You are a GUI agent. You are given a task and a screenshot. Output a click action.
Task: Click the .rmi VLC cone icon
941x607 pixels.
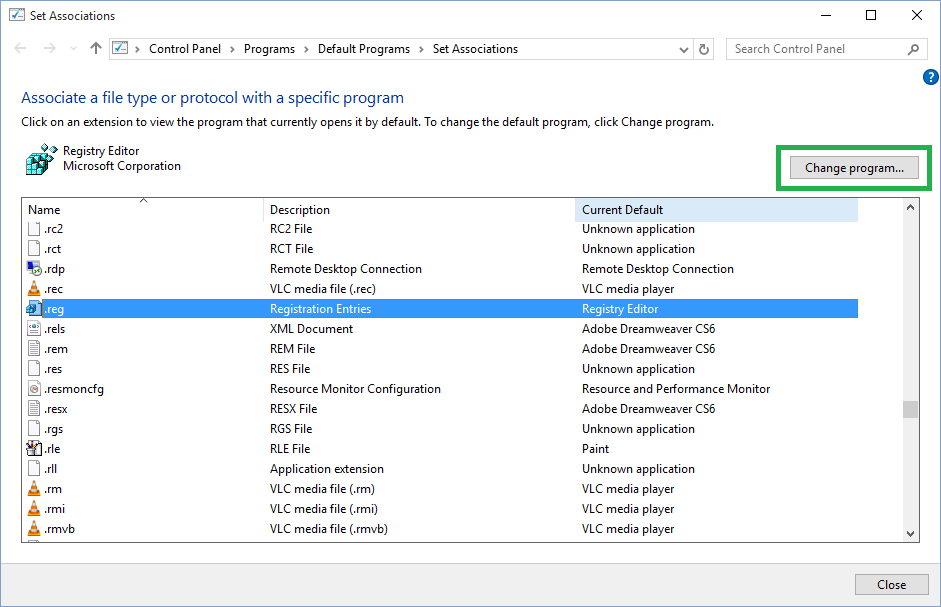[x=34, y=509]
